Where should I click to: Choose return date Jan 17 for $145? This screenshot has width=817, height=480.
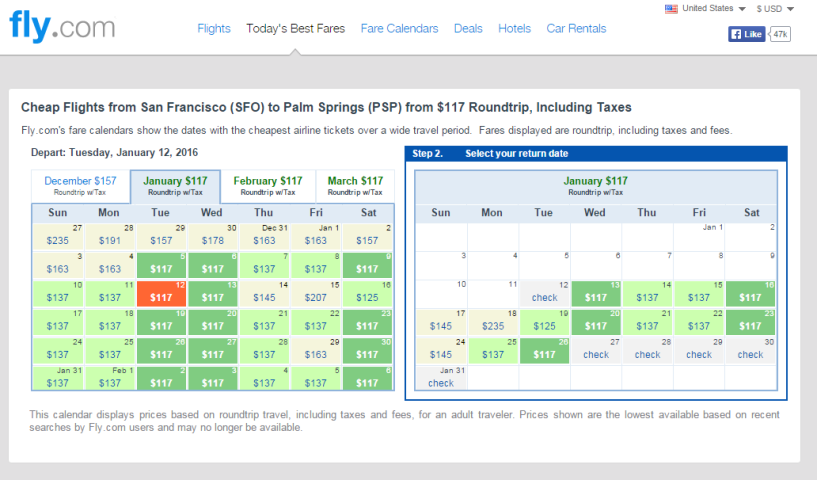click(x=441, y=322)
